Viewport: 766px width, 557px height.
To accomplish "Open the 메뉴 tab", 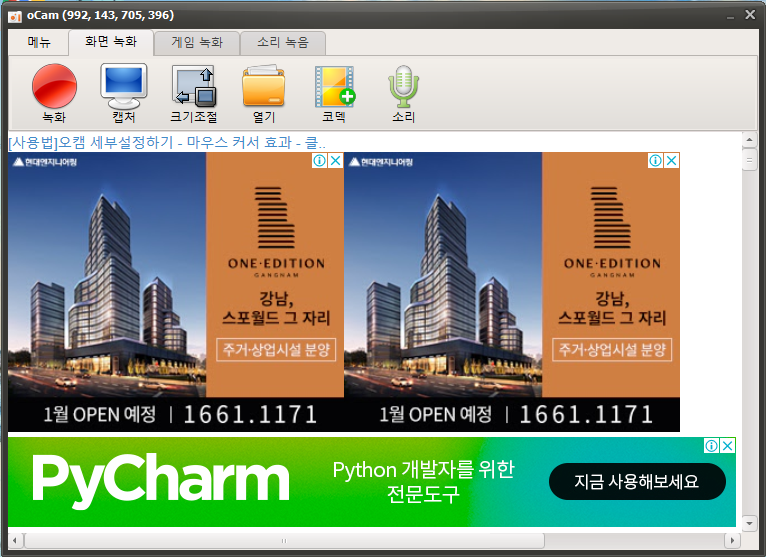I will pyautogui.click(x=39, y=43).
